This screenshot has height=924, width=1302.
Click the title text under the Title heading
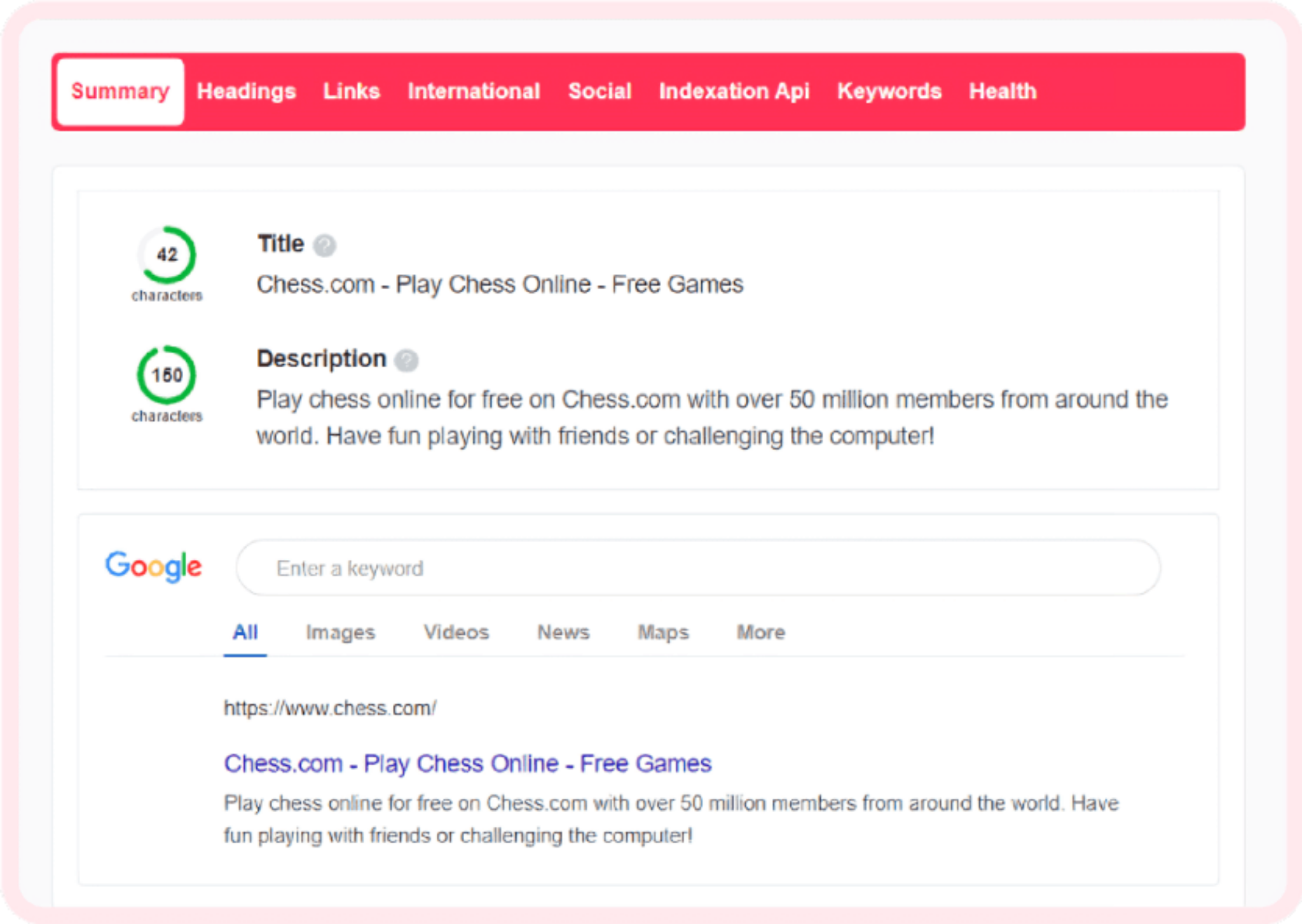click(500, 285)
